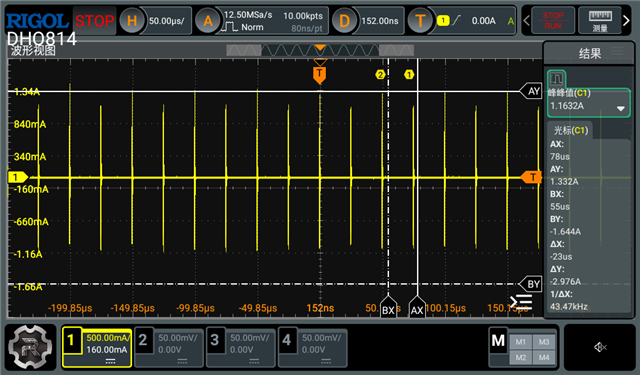Select math channel M3

(x=544, y=342)
